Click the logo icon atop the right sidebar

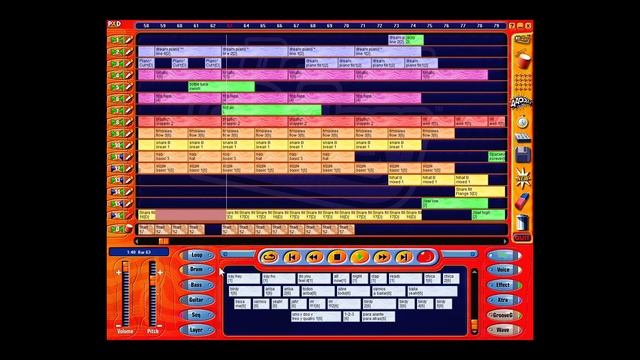pyautogui.click(x=522, y=40)
